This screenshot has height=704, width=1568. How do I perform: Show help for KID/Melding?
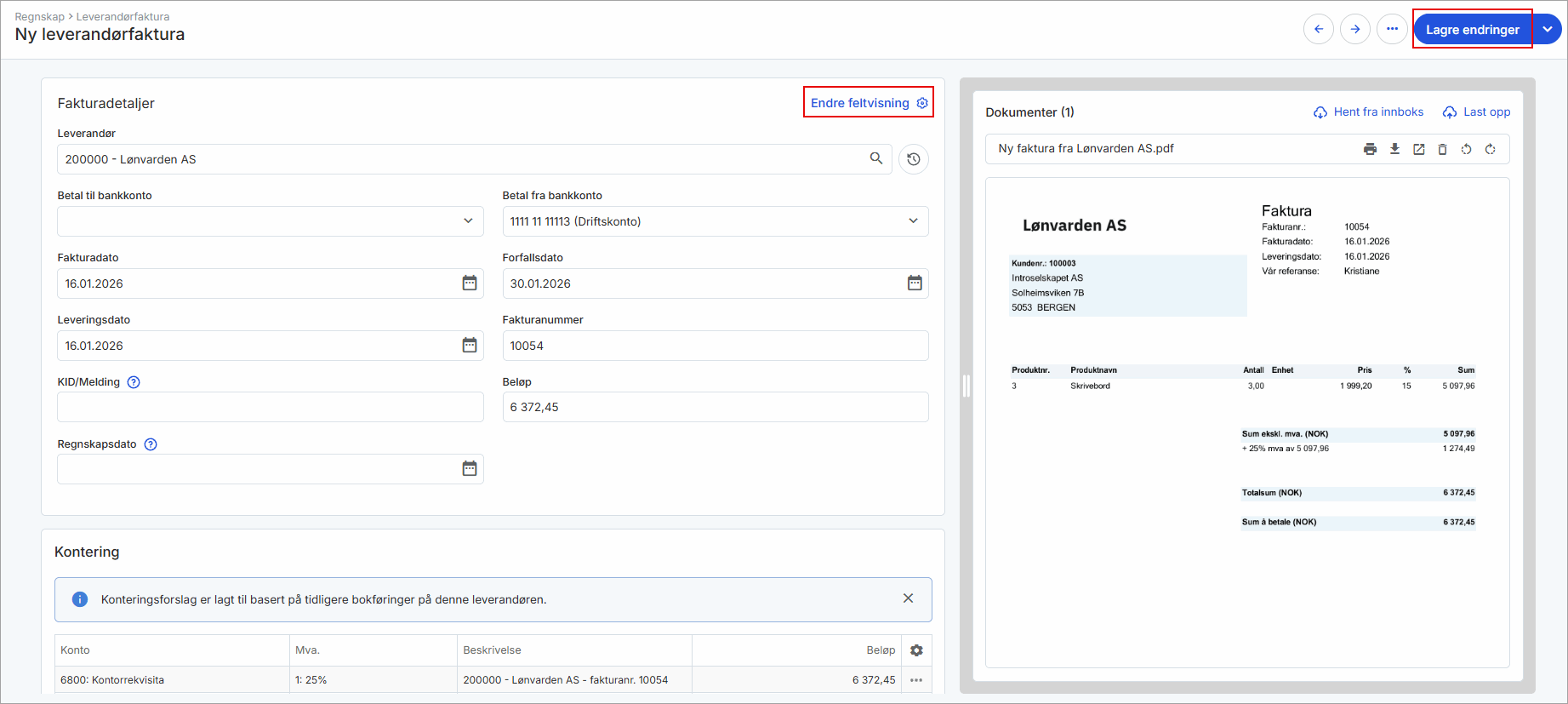pos(134,382)
